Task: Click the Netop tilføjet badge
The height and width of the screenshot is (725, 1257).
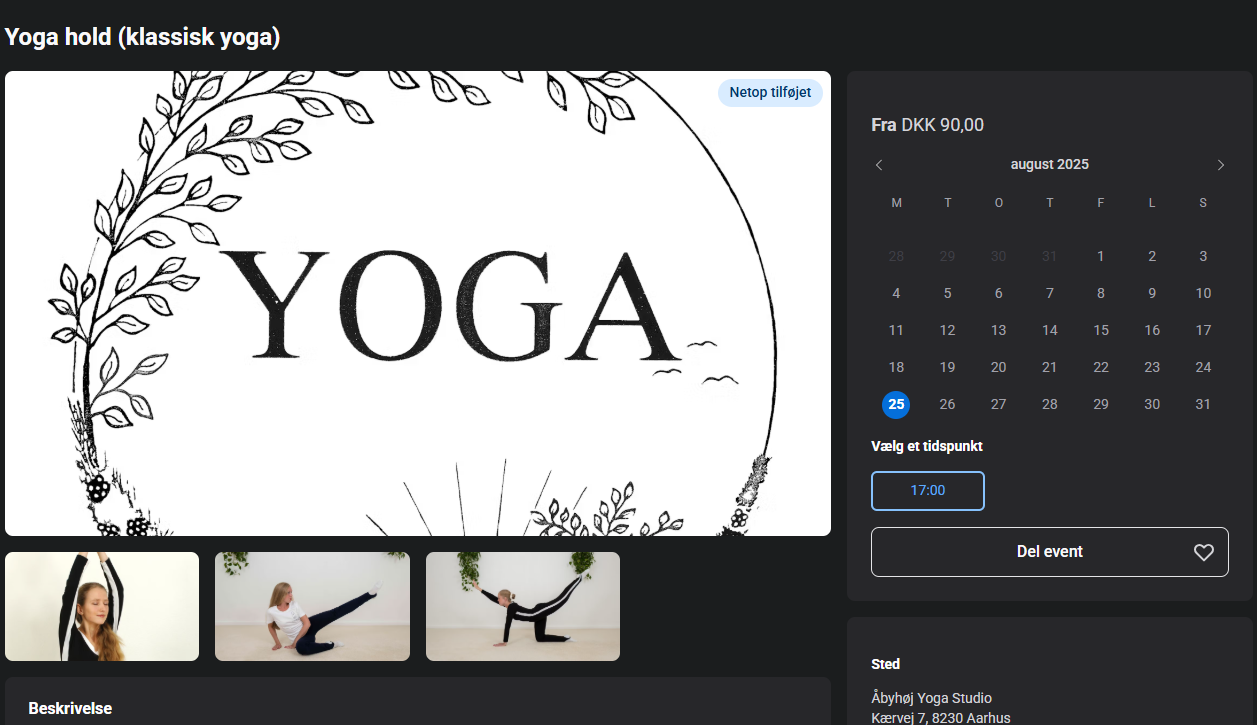Action: click(770, 93)
